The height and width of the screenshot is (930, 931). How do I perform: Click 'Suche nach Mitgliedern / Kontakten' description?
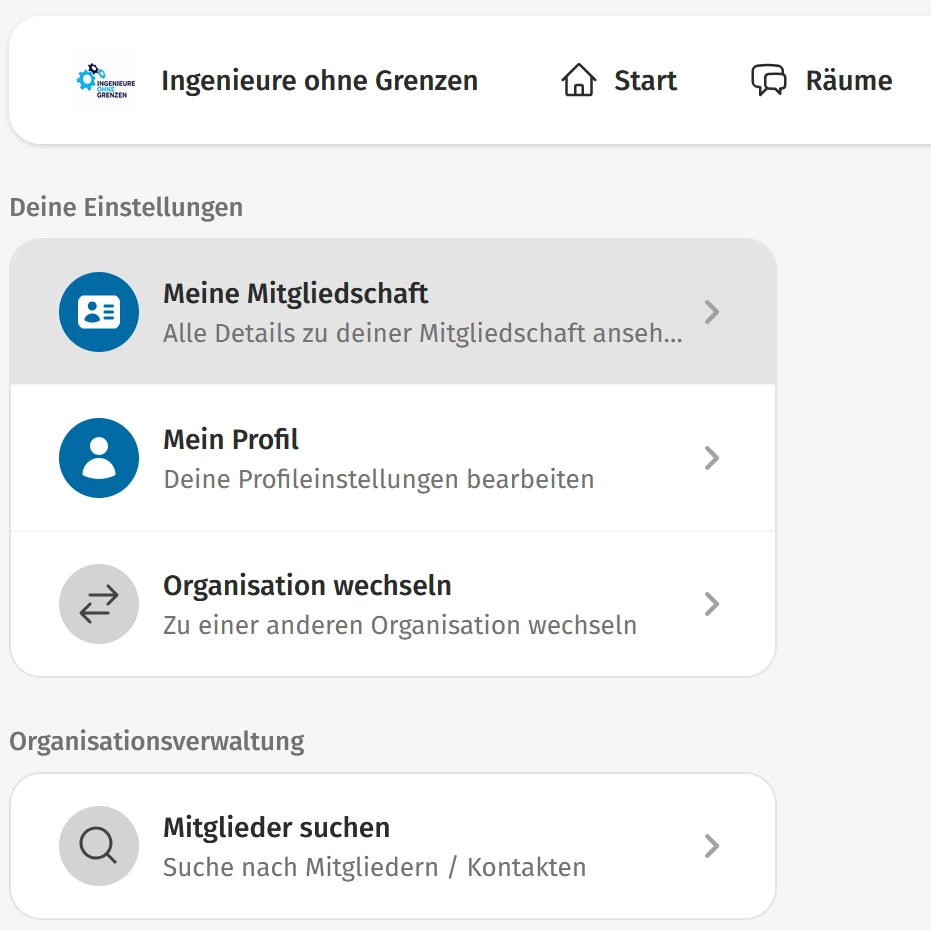(x=374, y=867)
